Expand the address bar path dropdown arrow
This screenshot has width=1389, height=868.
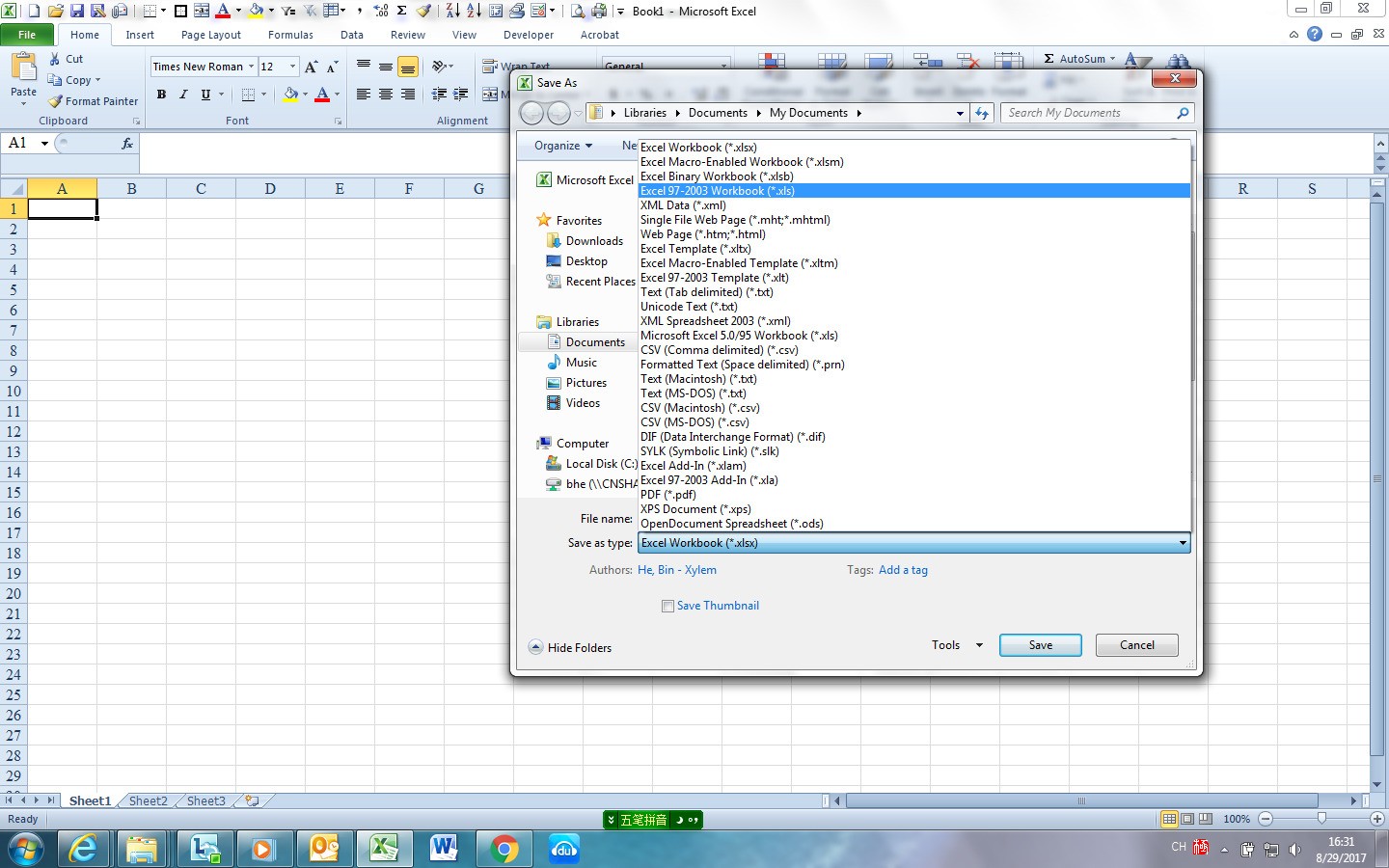[960, 113]
